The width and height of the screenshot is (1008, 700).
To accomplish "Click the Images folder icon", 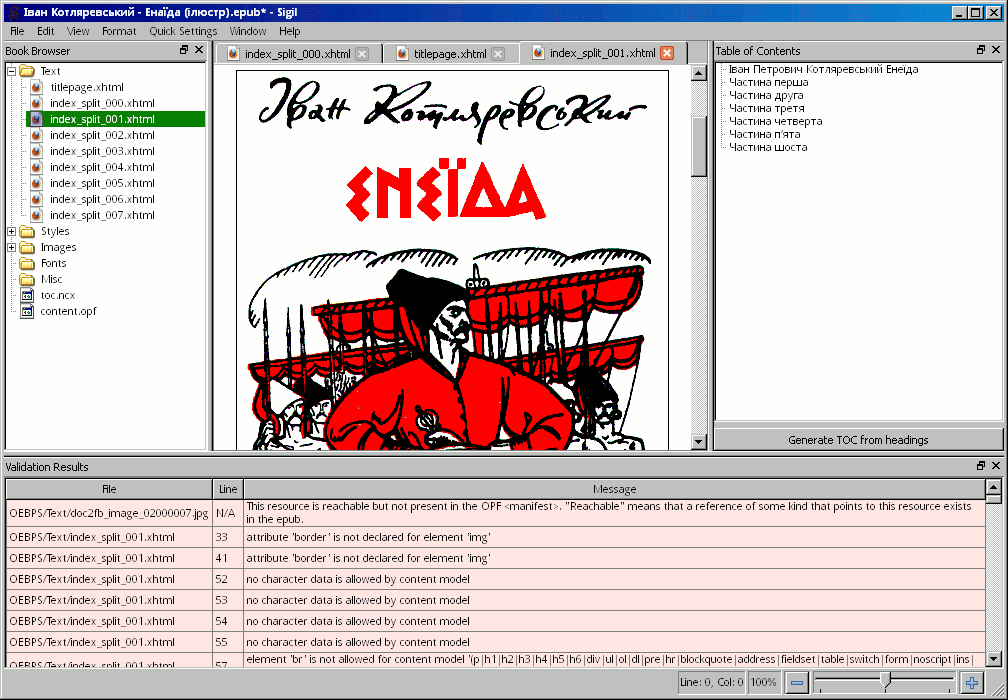I will pos(27,247).
